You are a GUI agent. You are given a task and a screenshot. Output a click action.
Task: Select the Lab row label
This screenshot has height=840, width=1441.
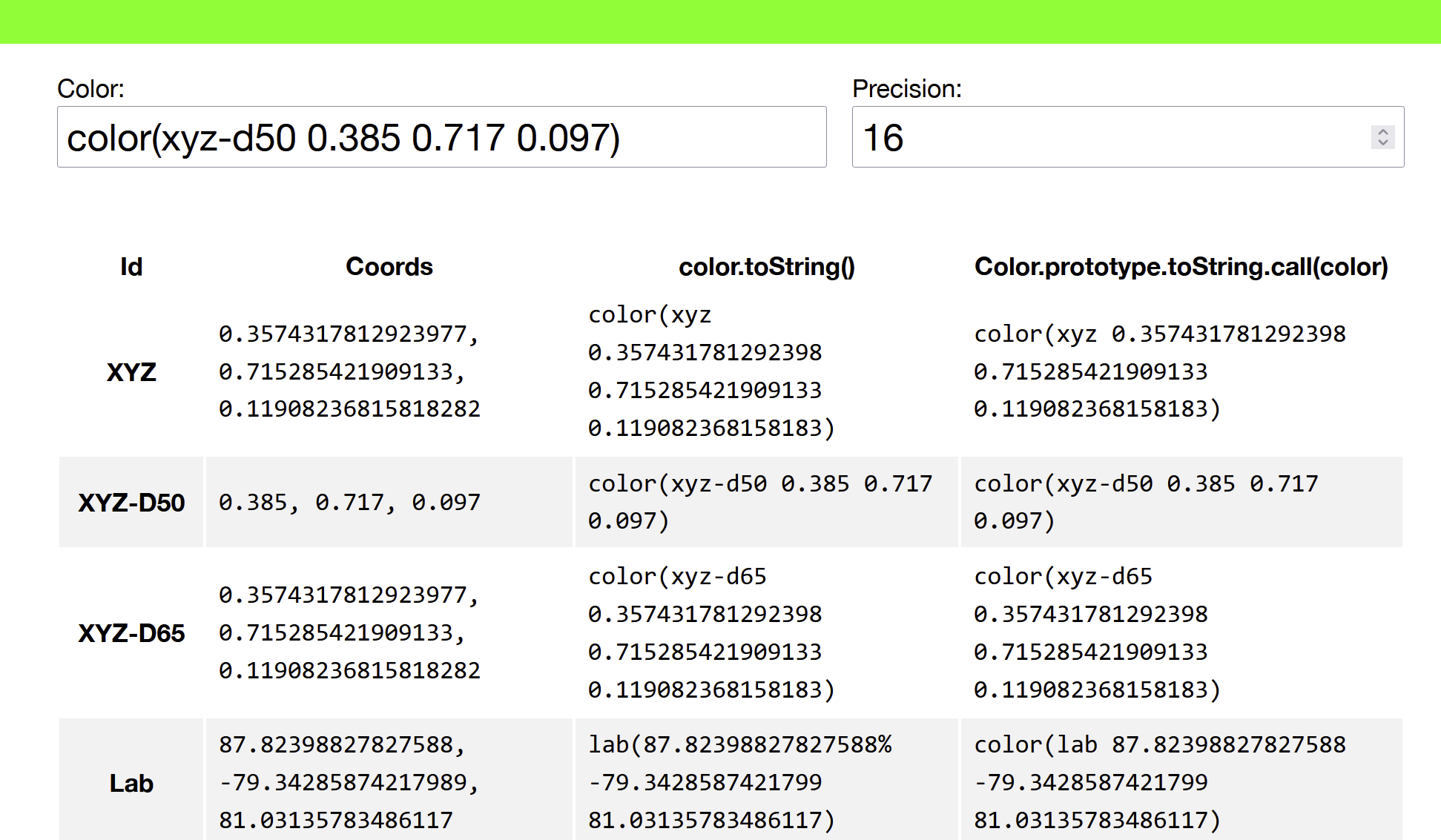coord(131,783)
